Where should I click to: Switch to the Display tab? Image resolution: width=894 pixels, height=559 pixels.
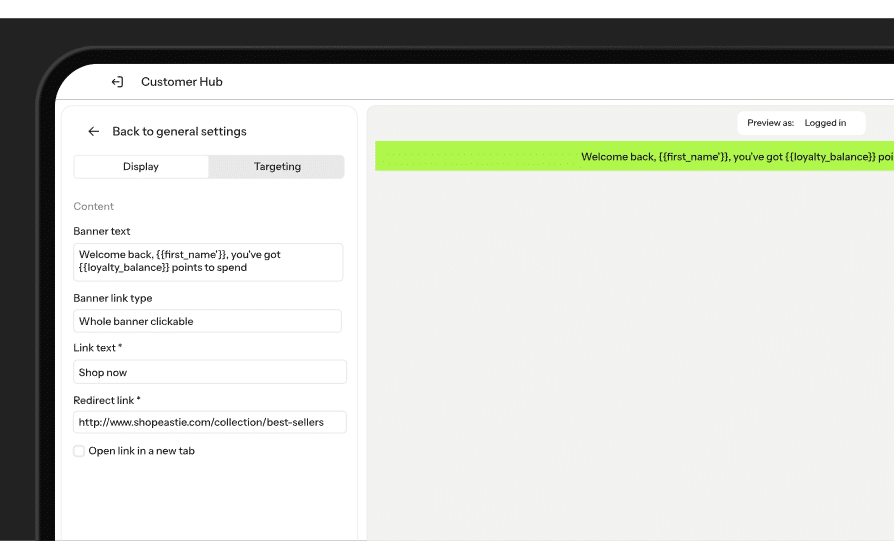141,167
